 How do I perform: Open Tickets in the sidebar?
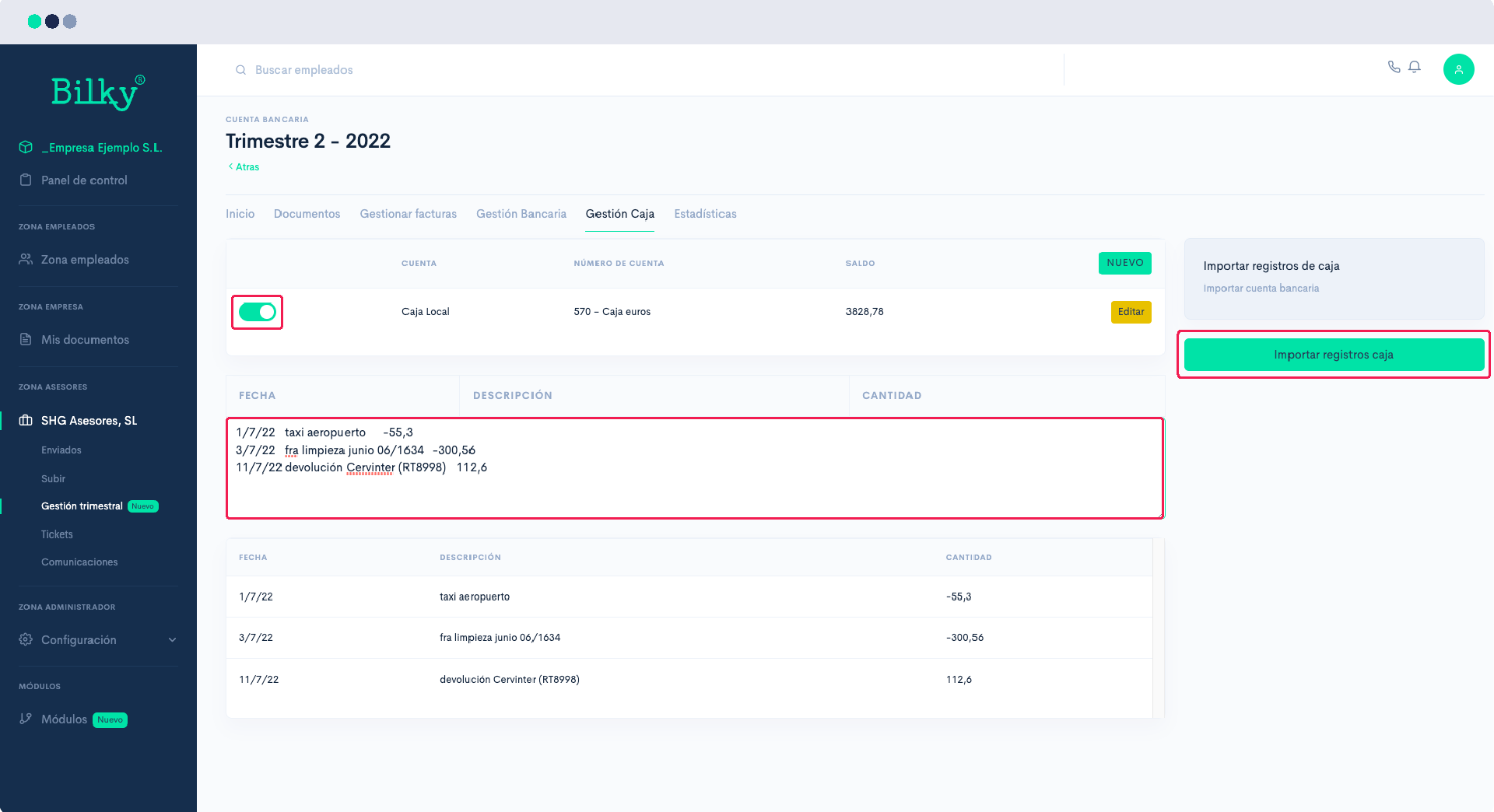coord(57,534)
